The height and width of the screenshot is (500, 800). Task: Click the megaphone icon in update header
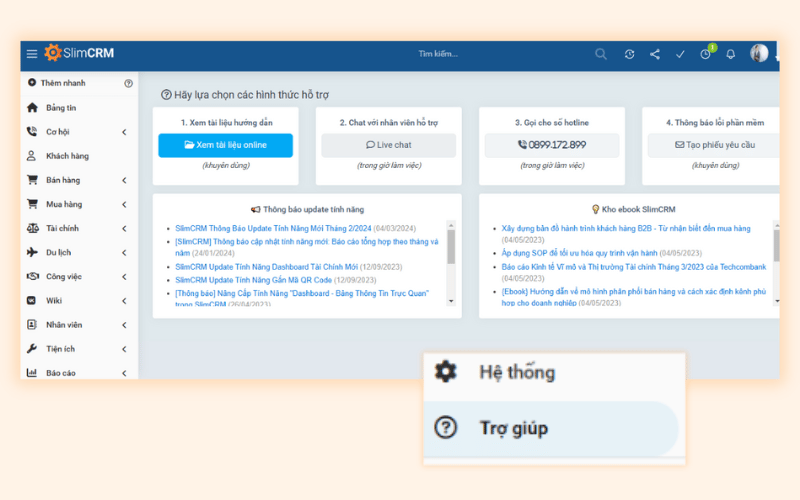tap(256, 209)
